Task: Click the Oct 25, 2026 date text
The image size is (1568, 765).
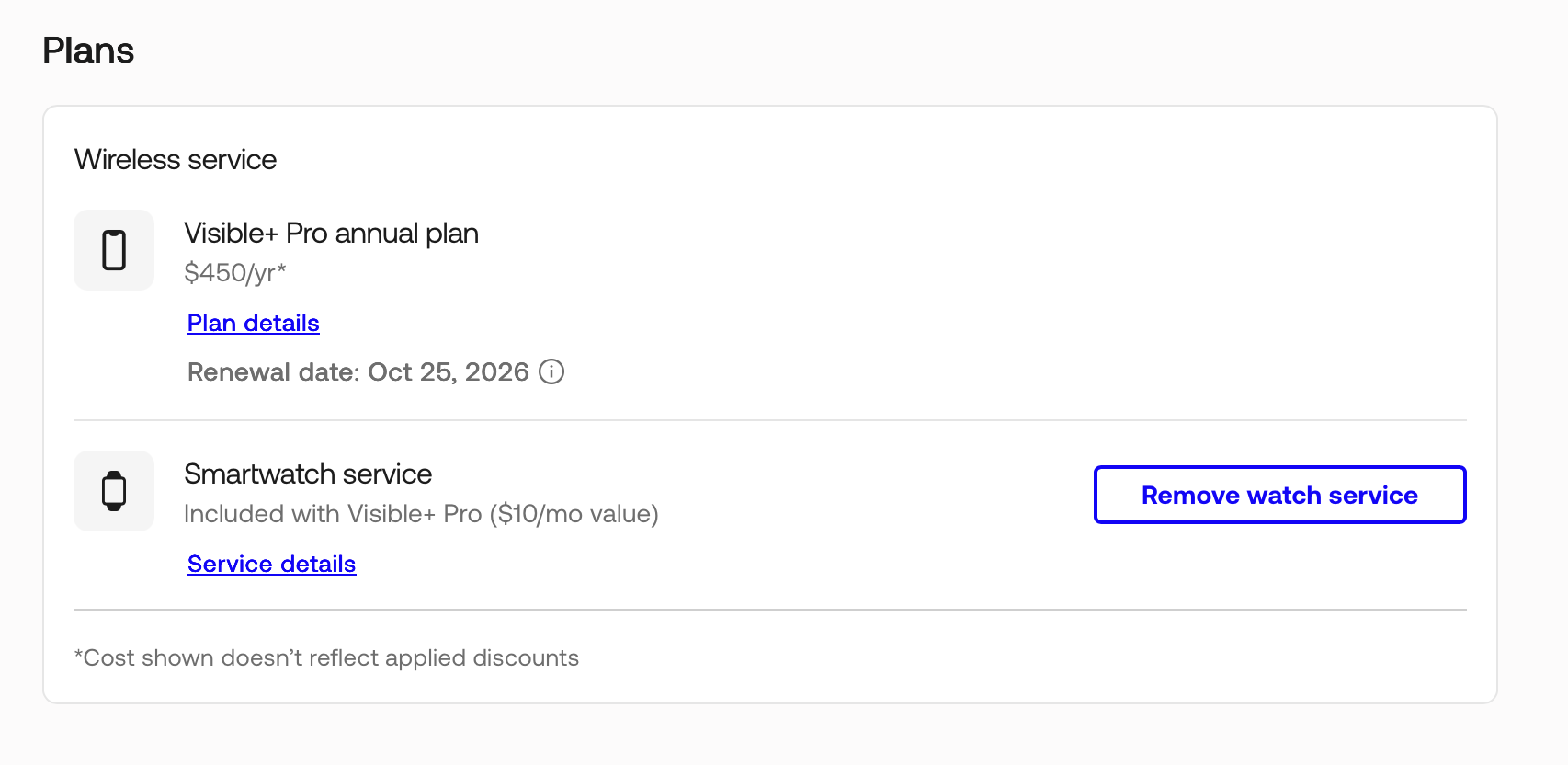Action: pos(449,371)
